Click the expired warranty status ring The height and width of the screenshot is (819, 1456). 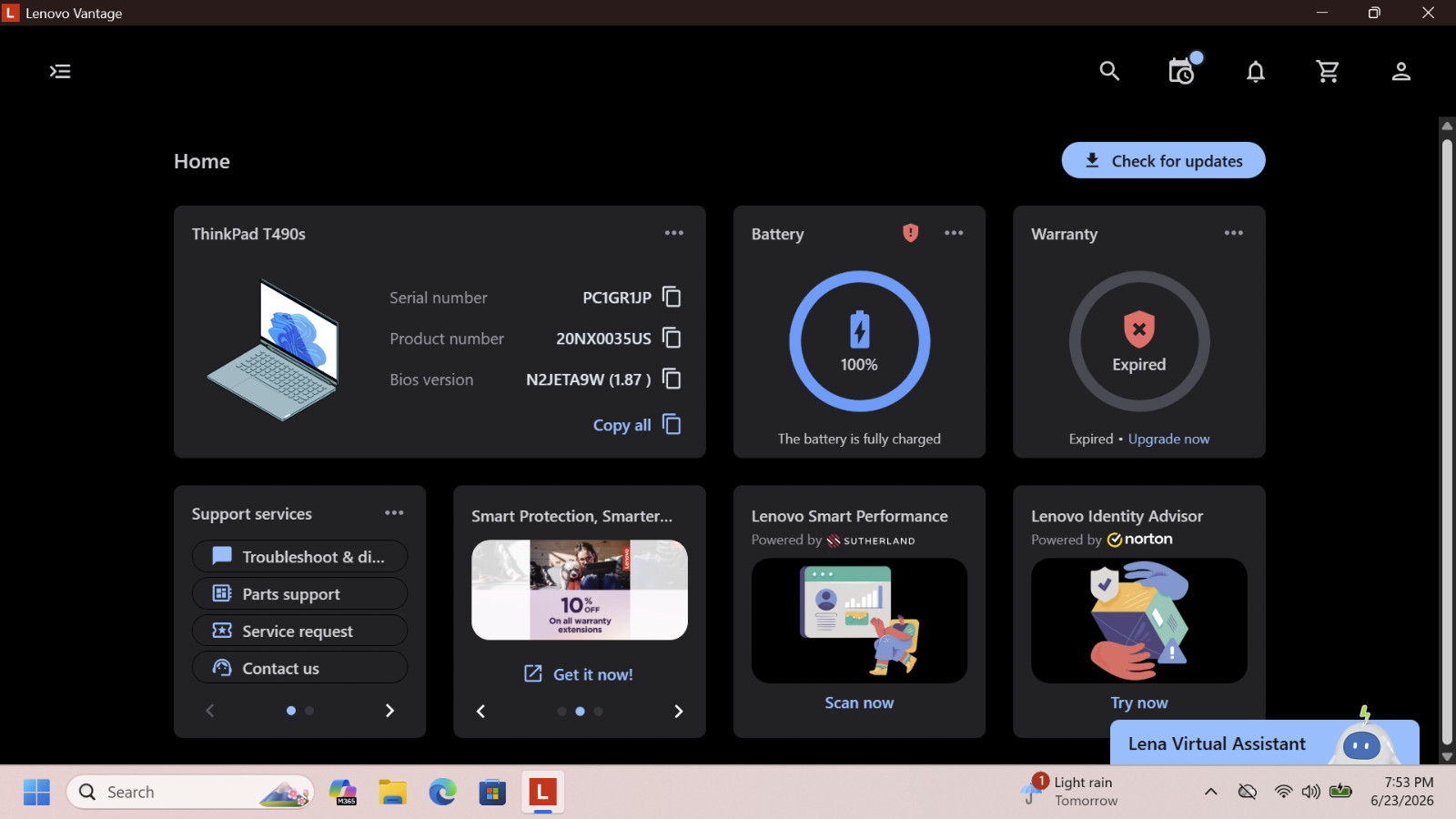1139,341
